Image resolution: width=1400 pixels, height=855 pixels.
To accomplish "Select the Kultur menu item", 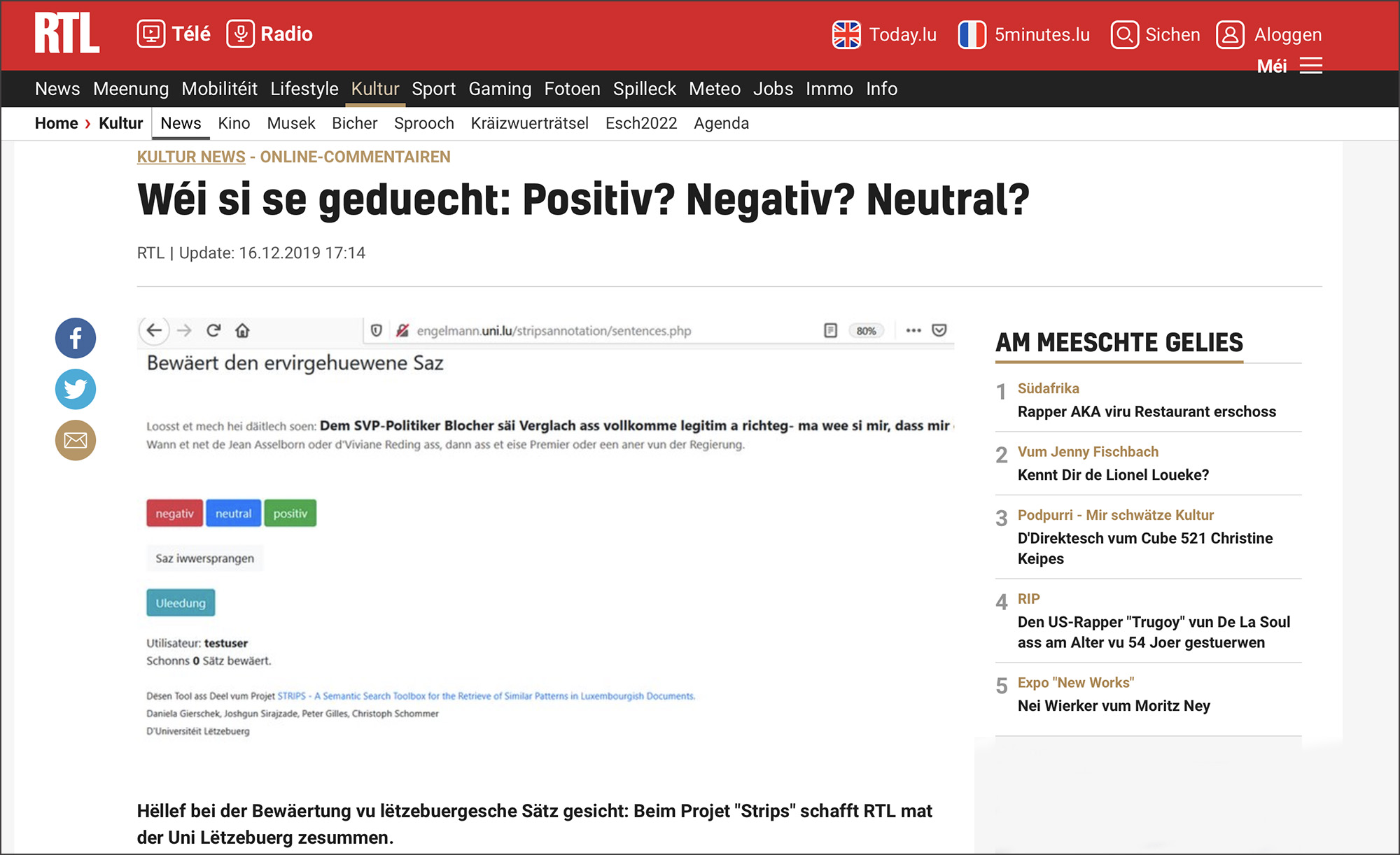I will coord(375,89).
